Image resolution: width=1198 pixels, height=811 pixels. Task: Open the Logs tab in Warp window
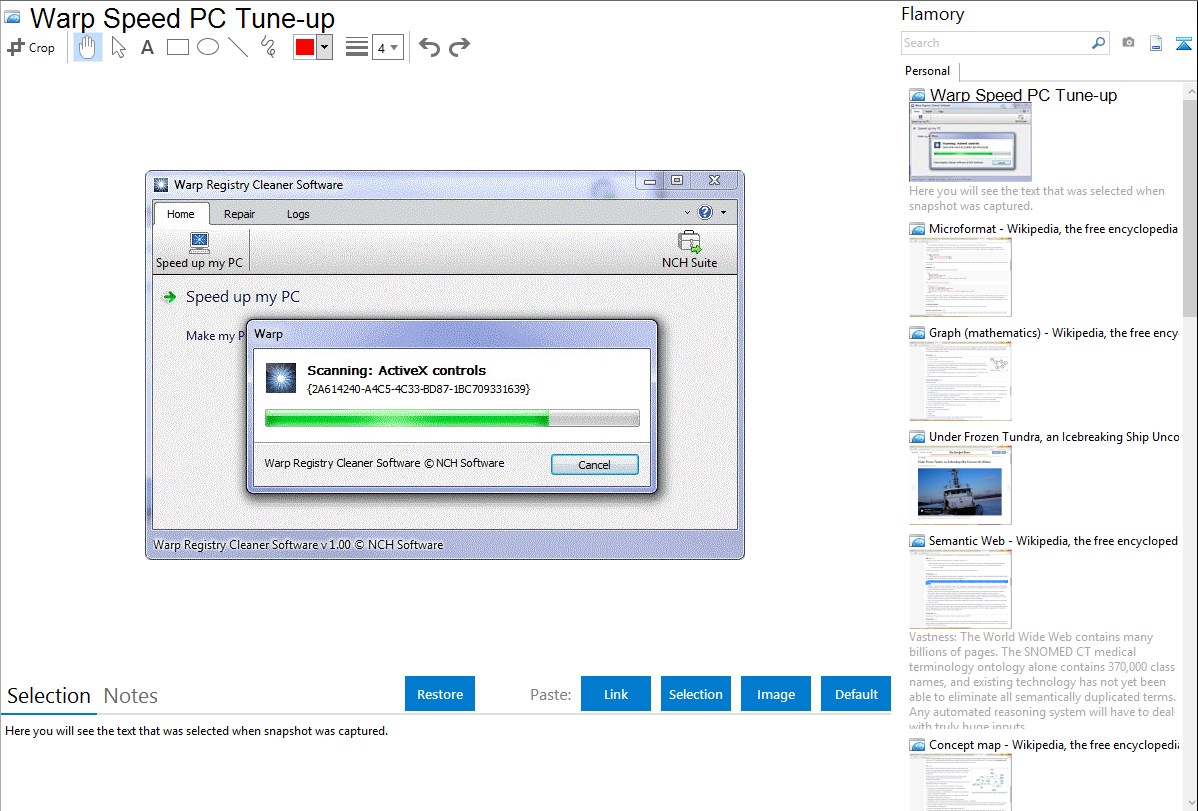pos(298,214)
